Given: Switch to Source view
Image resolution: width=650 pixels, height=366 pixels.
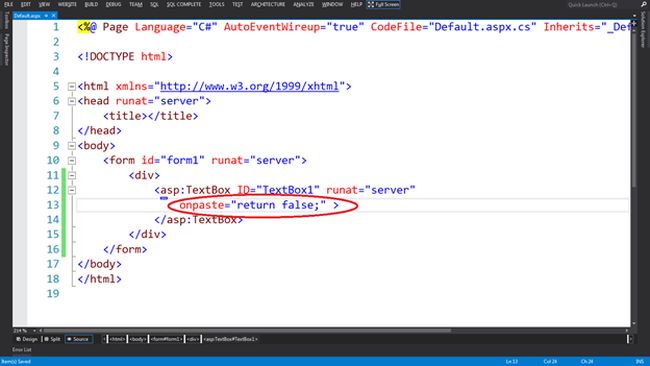Looking at the screenshot, I should (x=78, y=339).
